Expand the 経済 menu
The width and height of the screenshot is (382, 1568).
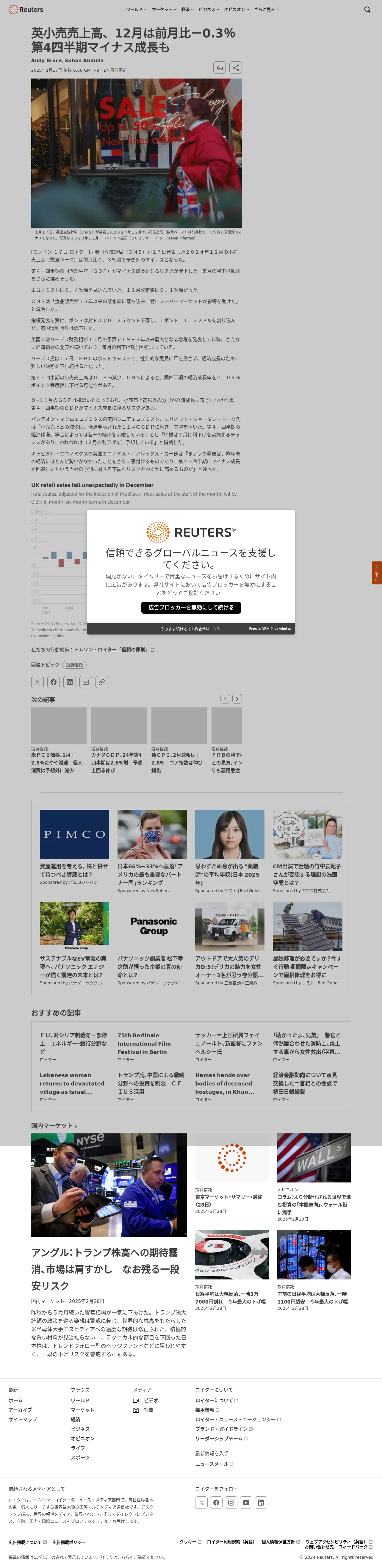coord(187,10)
